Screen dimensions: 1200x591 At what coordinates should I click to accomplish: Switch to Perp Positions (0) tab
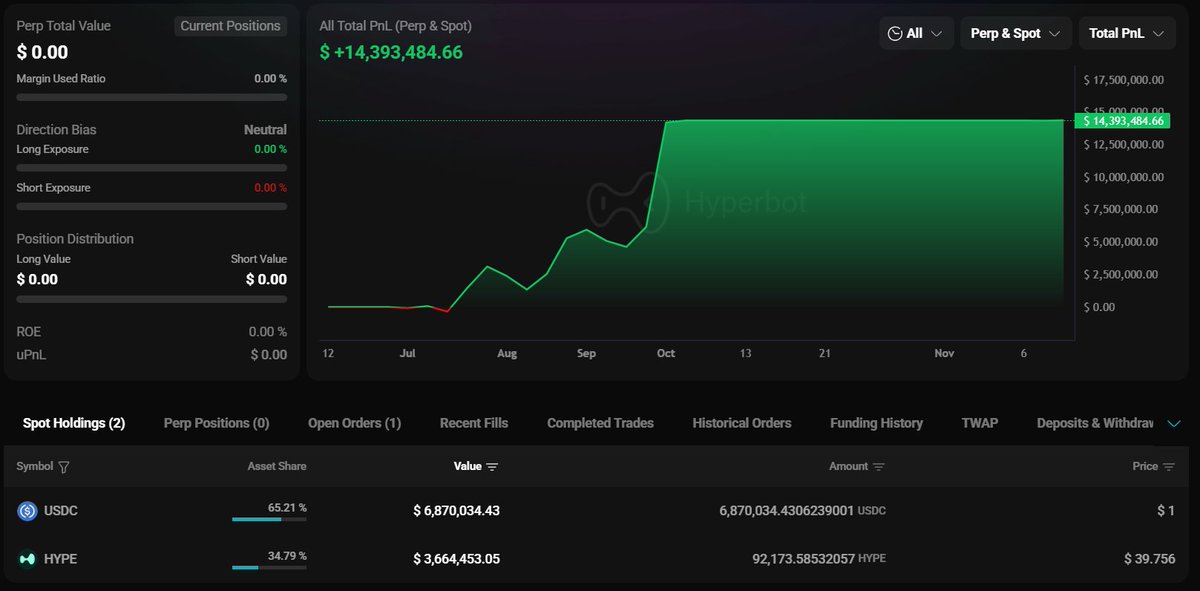pyautogui.click(x=216, y=423)
